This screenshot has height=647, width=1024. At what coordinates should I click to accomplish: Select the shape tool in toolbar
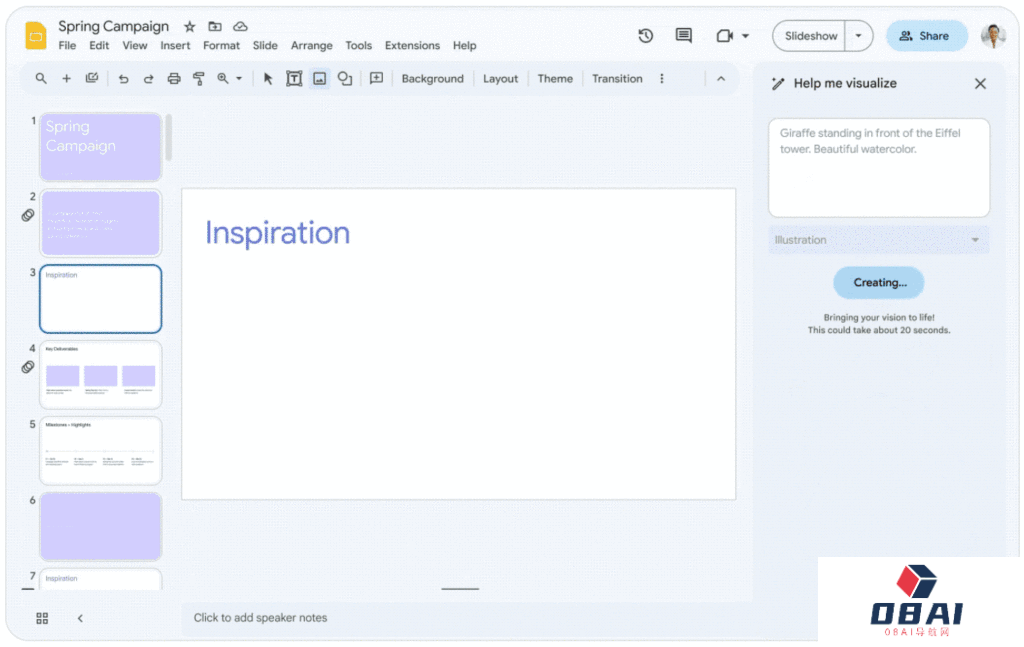(x=345, y=79)
